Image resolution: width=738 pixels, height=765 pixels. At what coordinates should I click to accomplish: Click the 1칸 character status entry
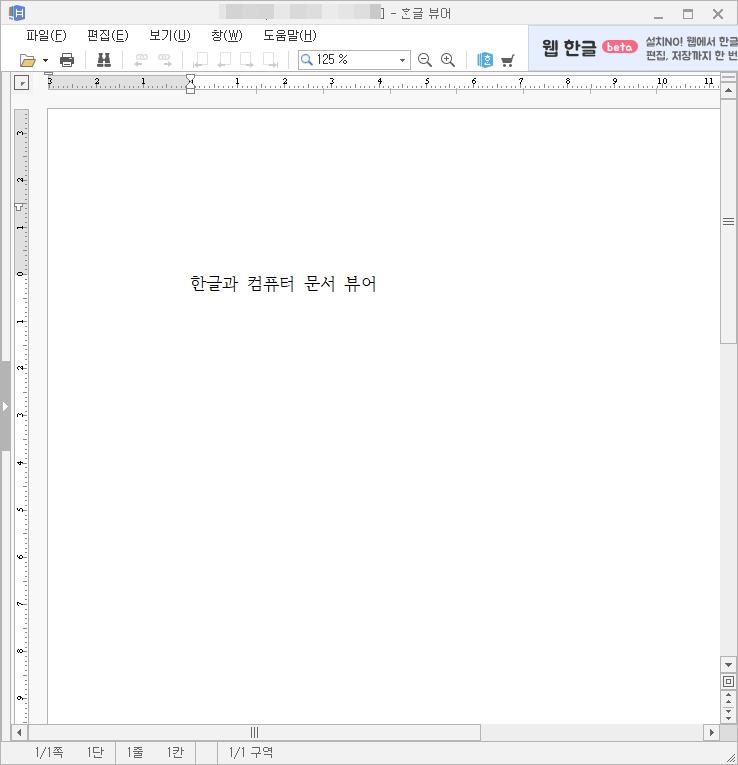point(175,752)
